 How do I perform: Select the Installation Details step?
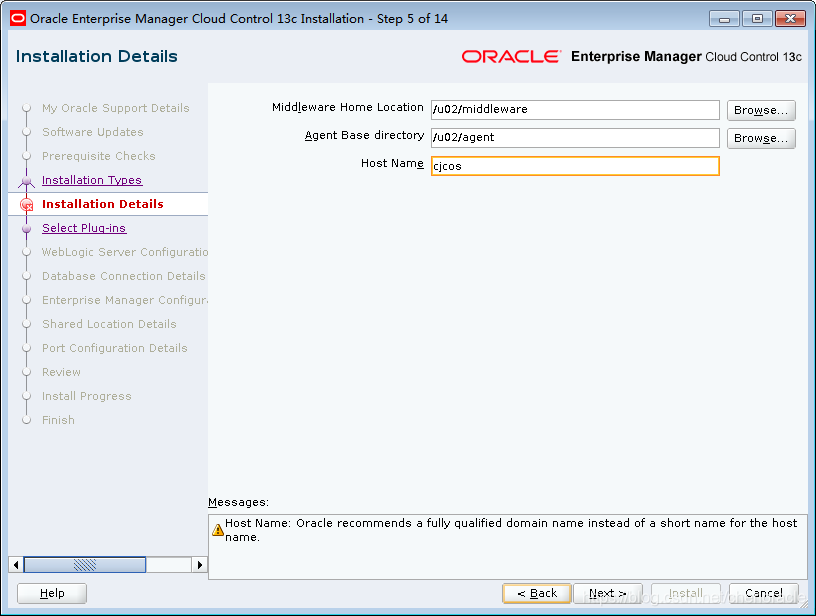pos(103,204)
